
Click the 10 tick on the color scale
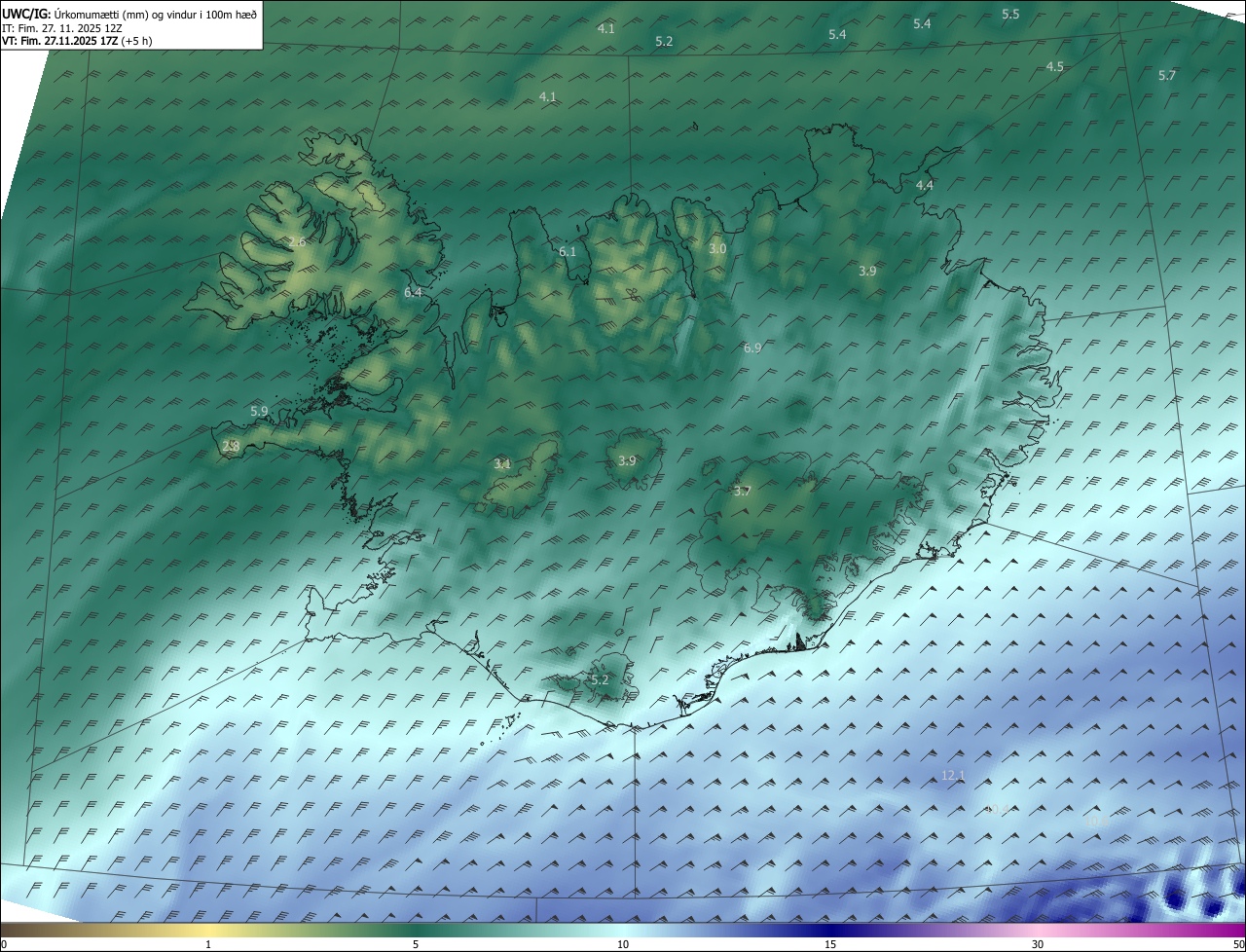tap(623, 944)
